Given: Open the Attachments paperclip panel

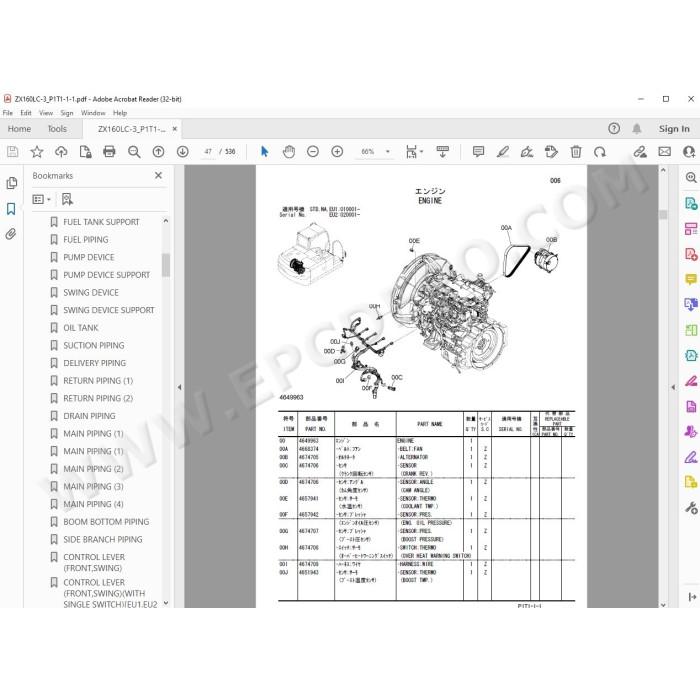Looking at the screenshot, I should [11, 234].
